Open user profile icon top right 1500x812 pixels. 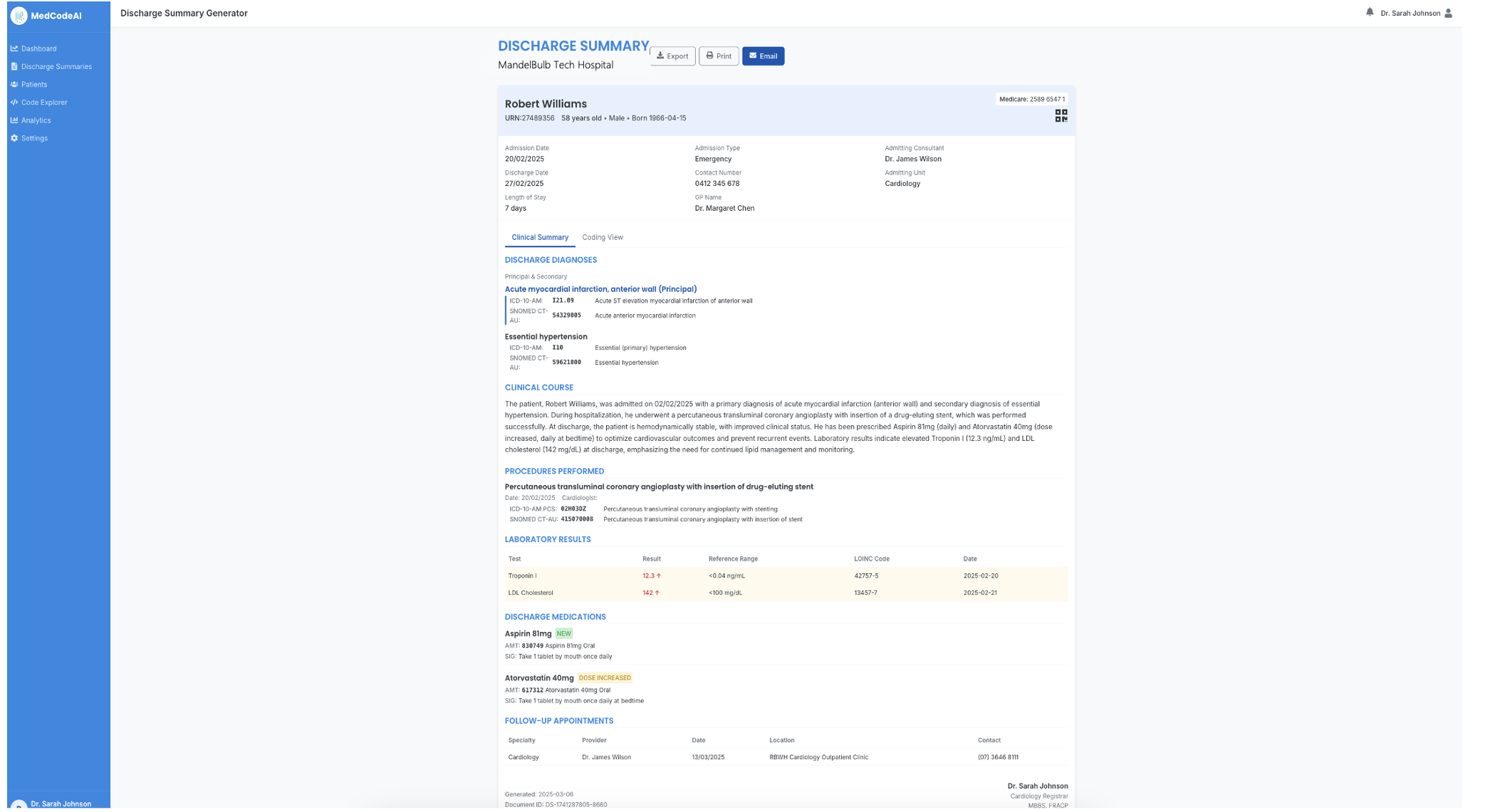tap(1448, 13)
